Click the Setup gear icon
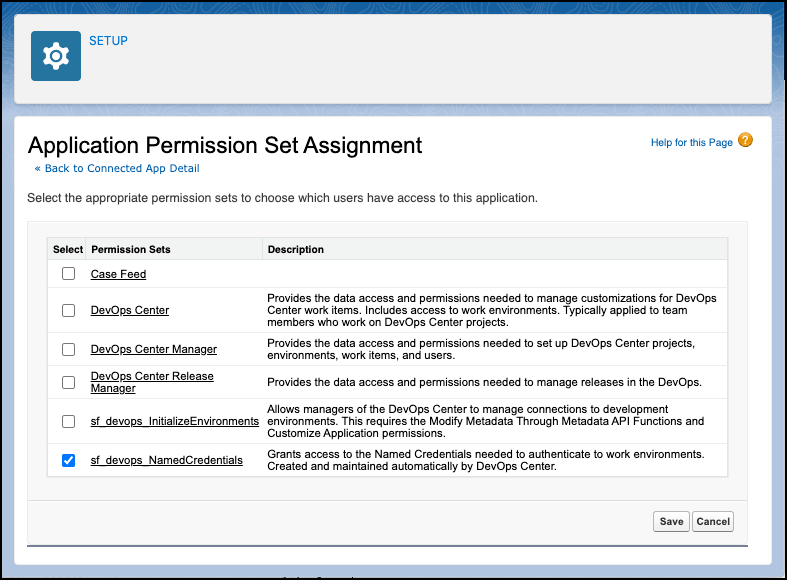787x580 pixels. point(56,56)
